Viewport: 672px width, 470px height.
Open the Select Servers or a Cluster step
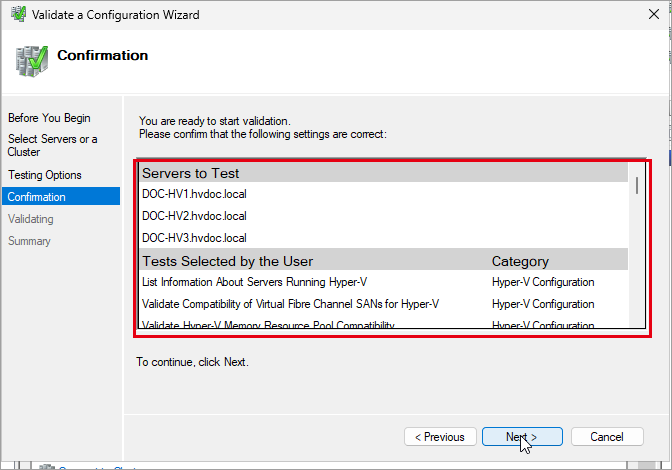pyautogui.click(x=52, y=145)
